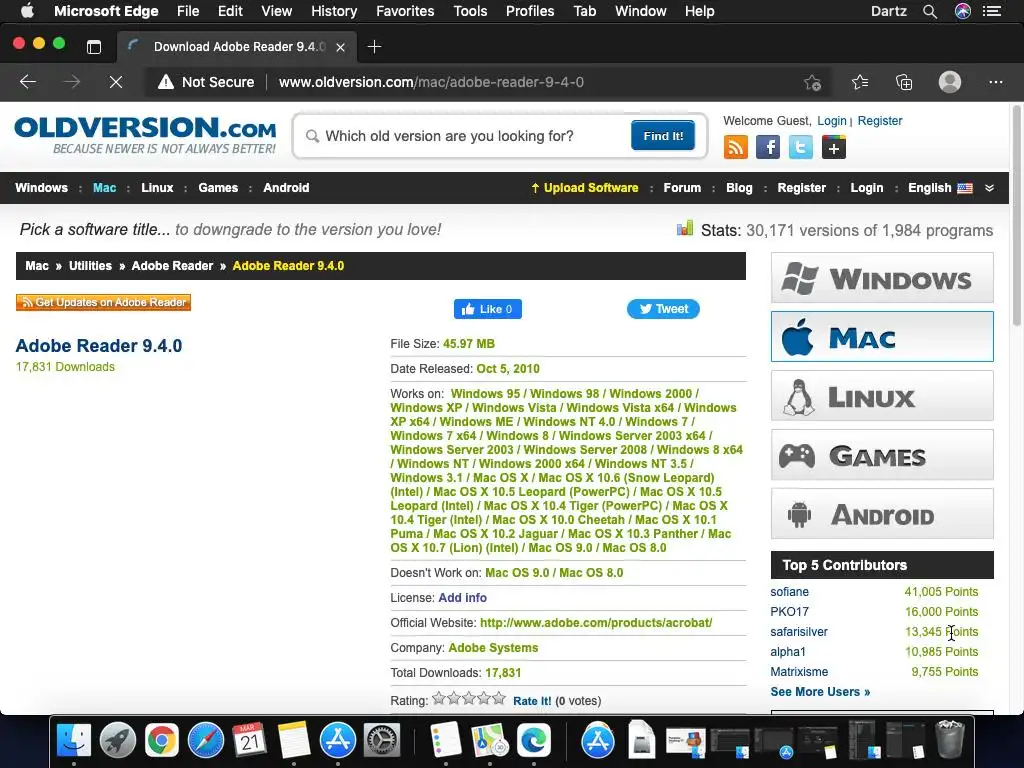Screen dimensions: 1024x768
Task: Open the Android category sidebar button
Action: tap(882, 514)
